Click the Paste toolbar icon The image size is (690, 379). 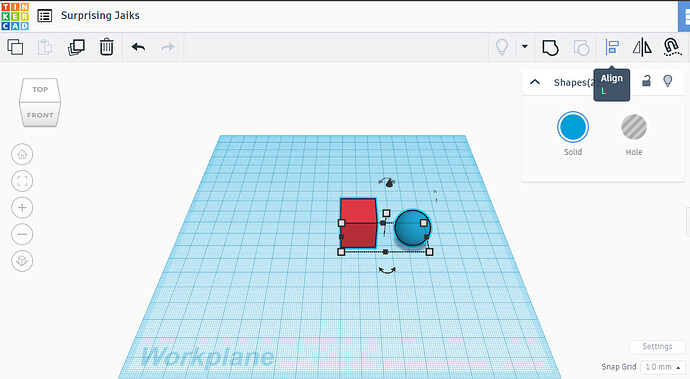click(x=45, y=47)
